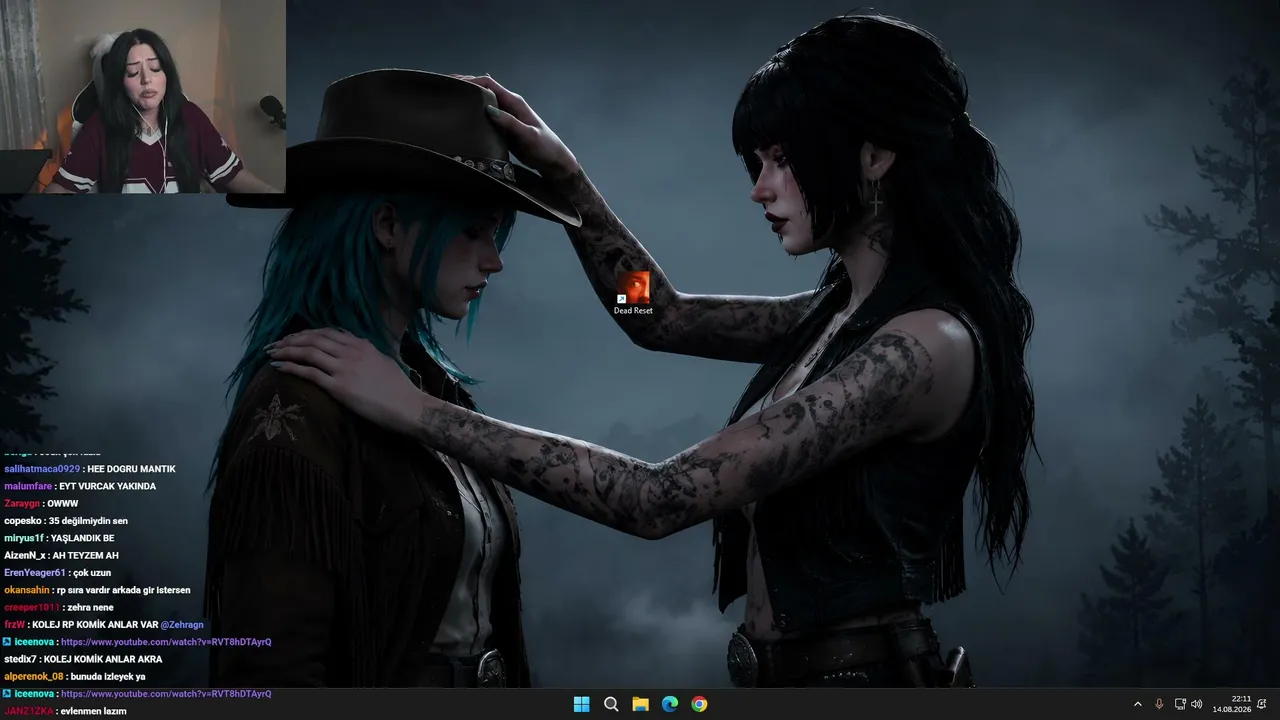Click the message "AH TEYZEM AH"

(86, 555)
